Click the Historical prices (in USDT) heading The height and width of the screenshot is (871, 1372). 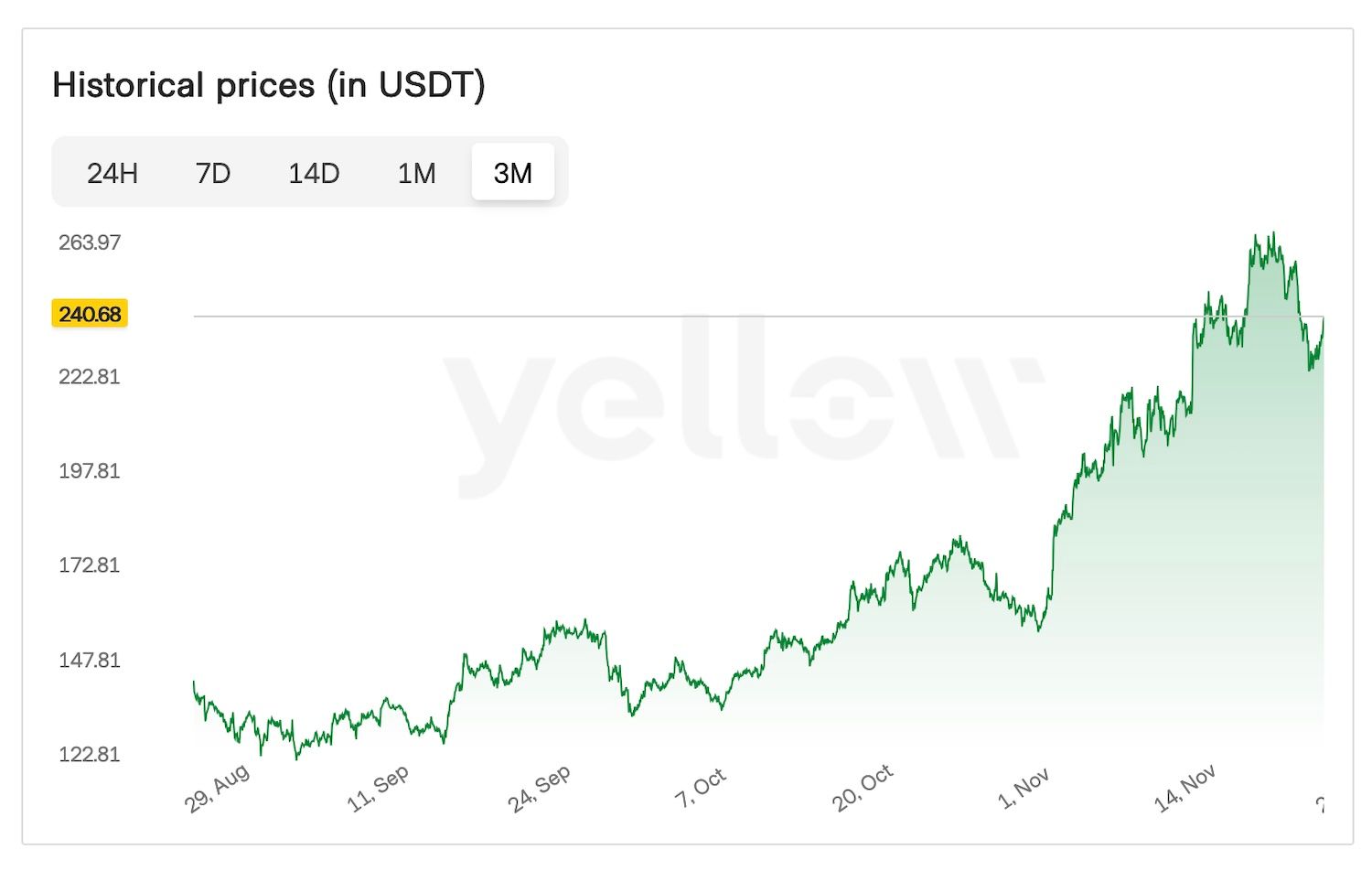point(269,85)
